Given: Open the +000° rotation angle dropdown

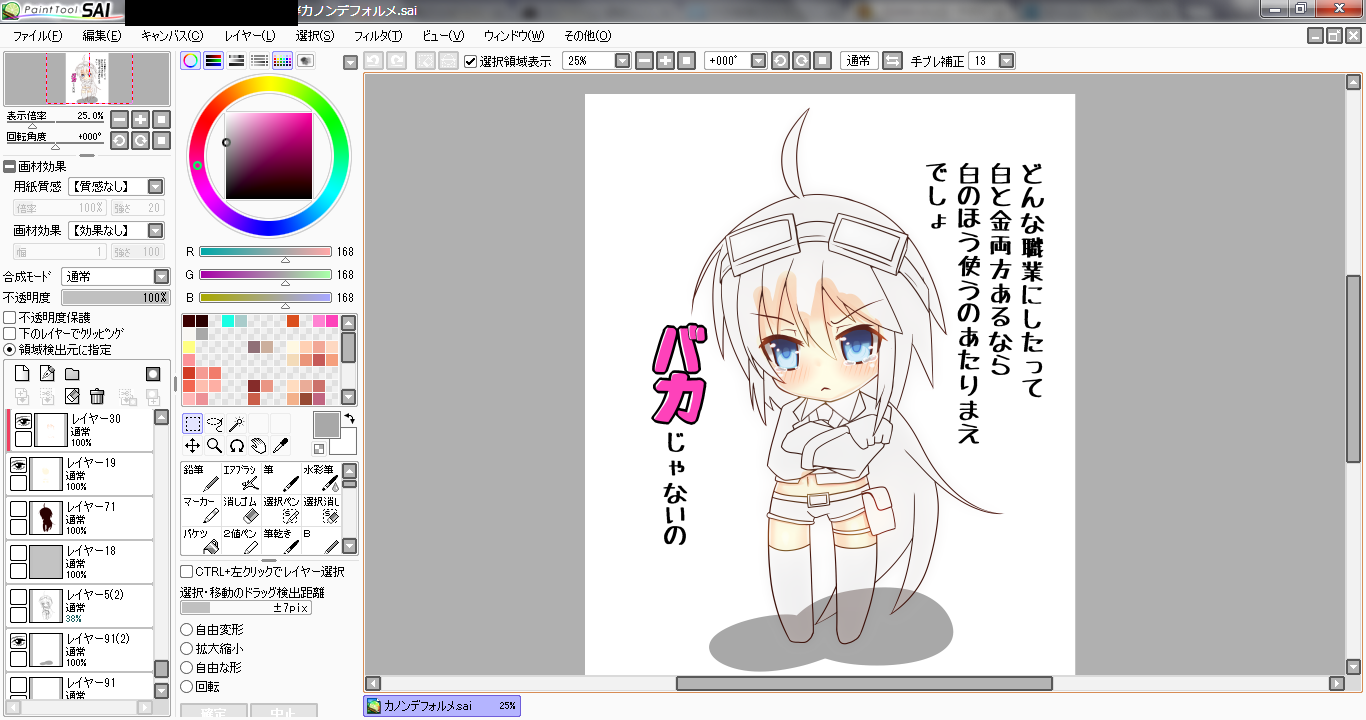Looking at the screenshot, I should (759, 61).
